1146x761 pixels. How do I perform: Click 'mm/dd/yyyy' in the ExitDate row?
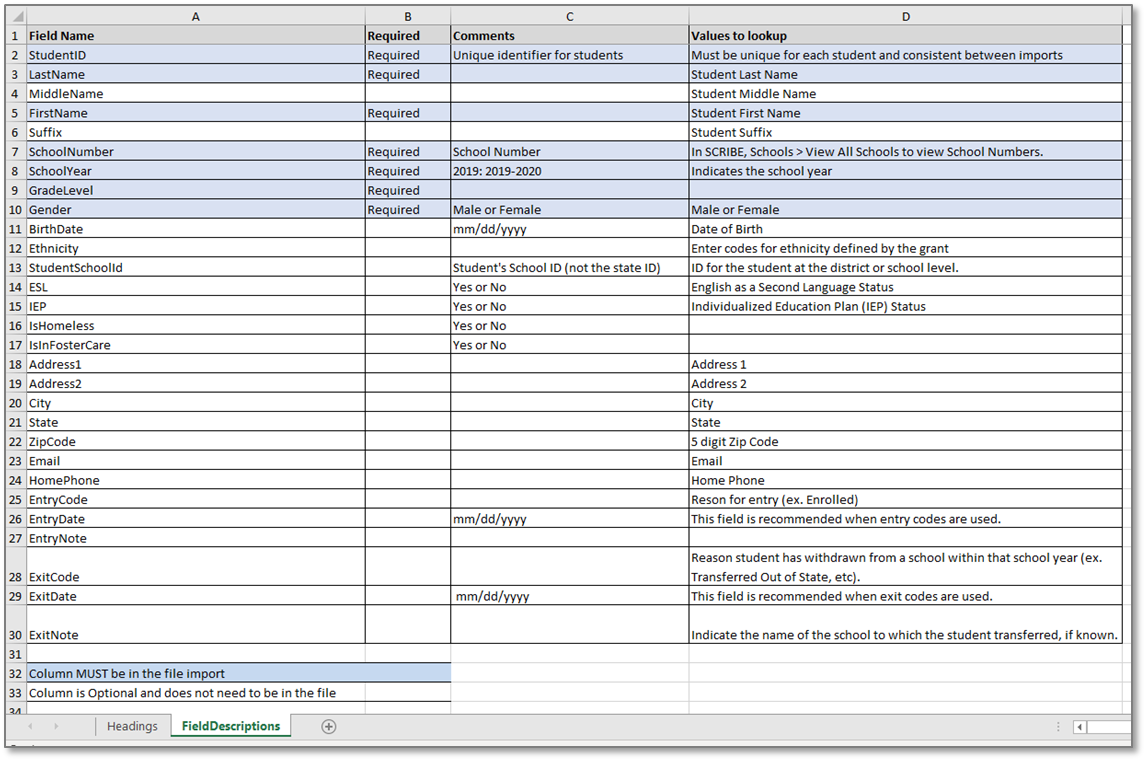tap(569, 596)
